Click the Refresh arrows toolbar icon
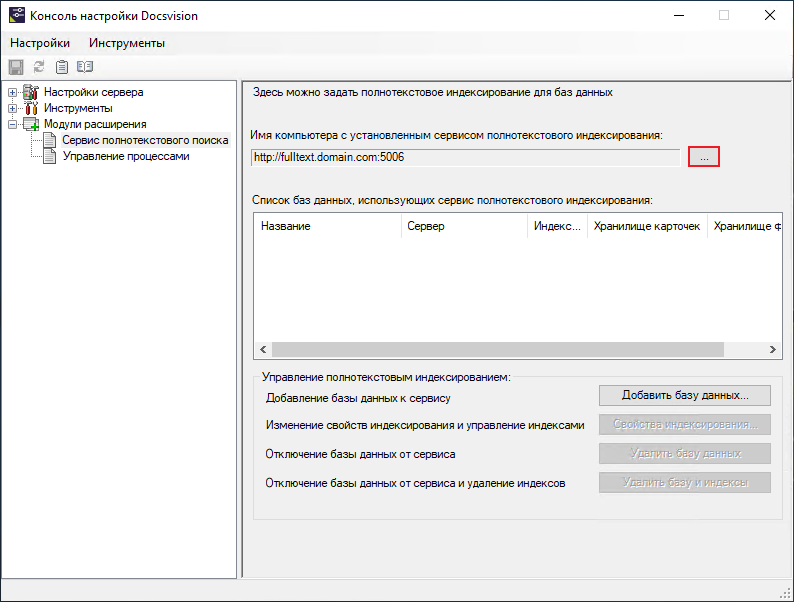794x602 pixels. click(x=39, y=67)
